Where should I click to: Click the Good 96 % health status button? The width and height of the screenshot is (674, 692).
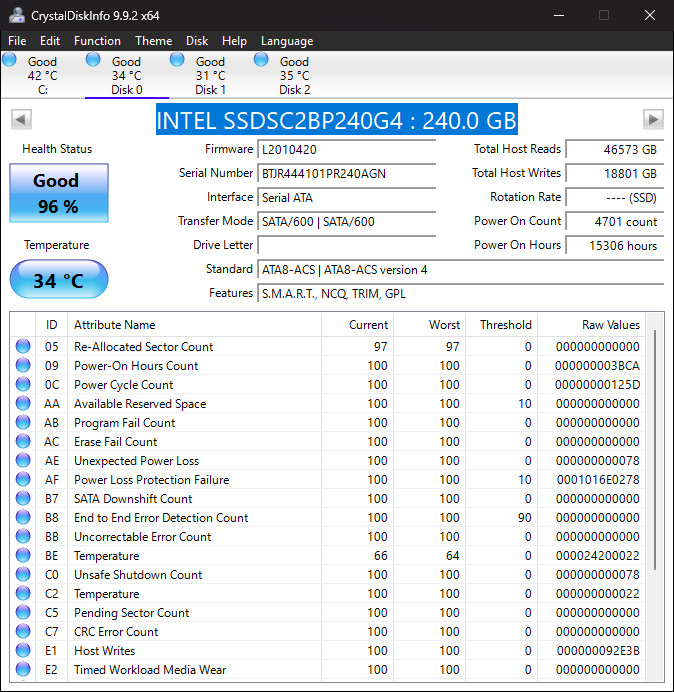59,193
